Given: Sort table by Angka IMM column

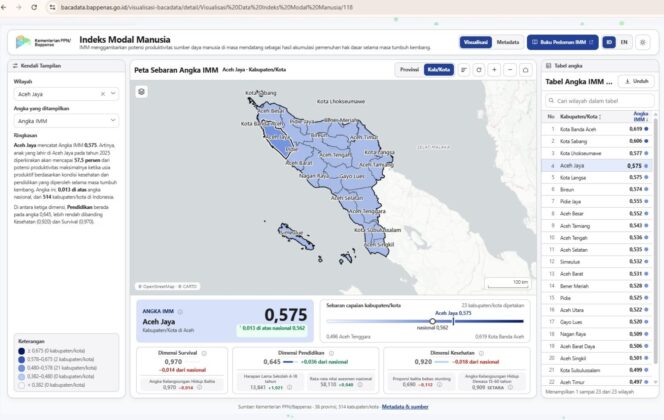Looking at the screenshot, I should [x=641, y=116].
